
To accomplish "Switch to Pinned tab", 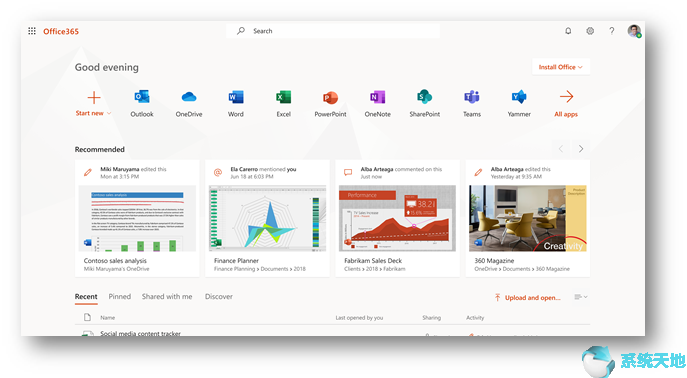I will [120, 297].
